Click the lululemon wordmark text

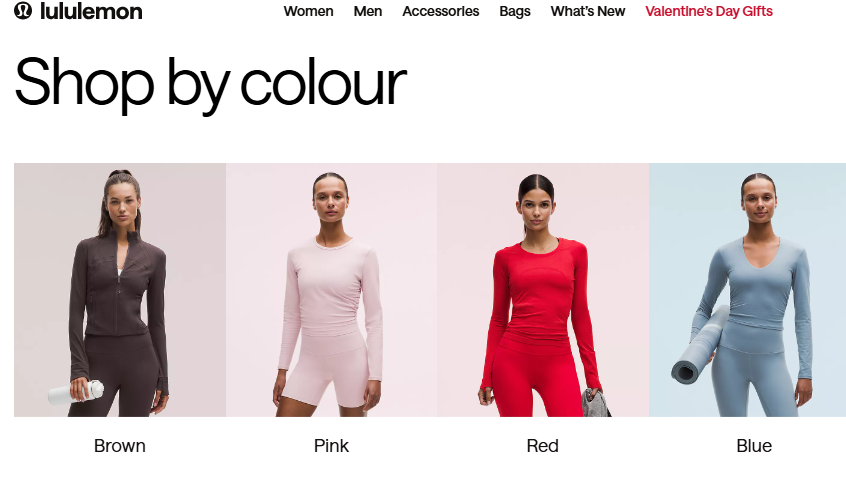(x=91, y=11)
